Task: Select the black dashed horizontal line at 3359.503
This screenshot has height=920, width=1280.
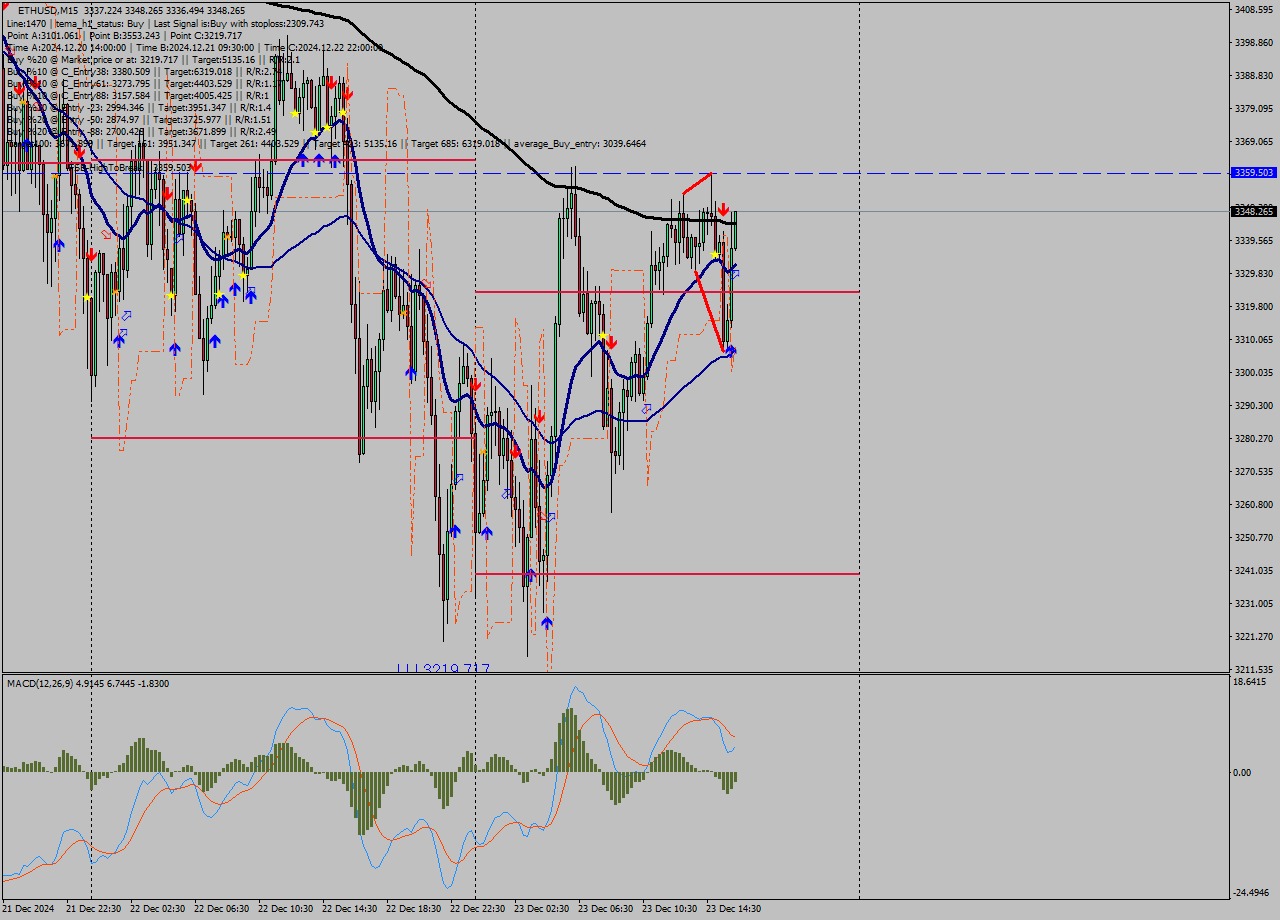Action: coord(614,173)
